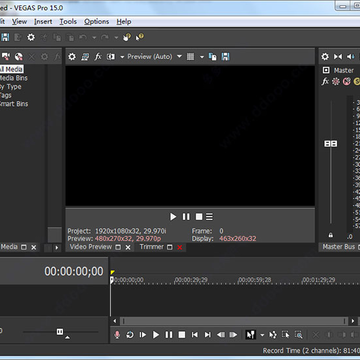
Task: Toggle Loop Playback in transport bar
Action: pos(130,335)
